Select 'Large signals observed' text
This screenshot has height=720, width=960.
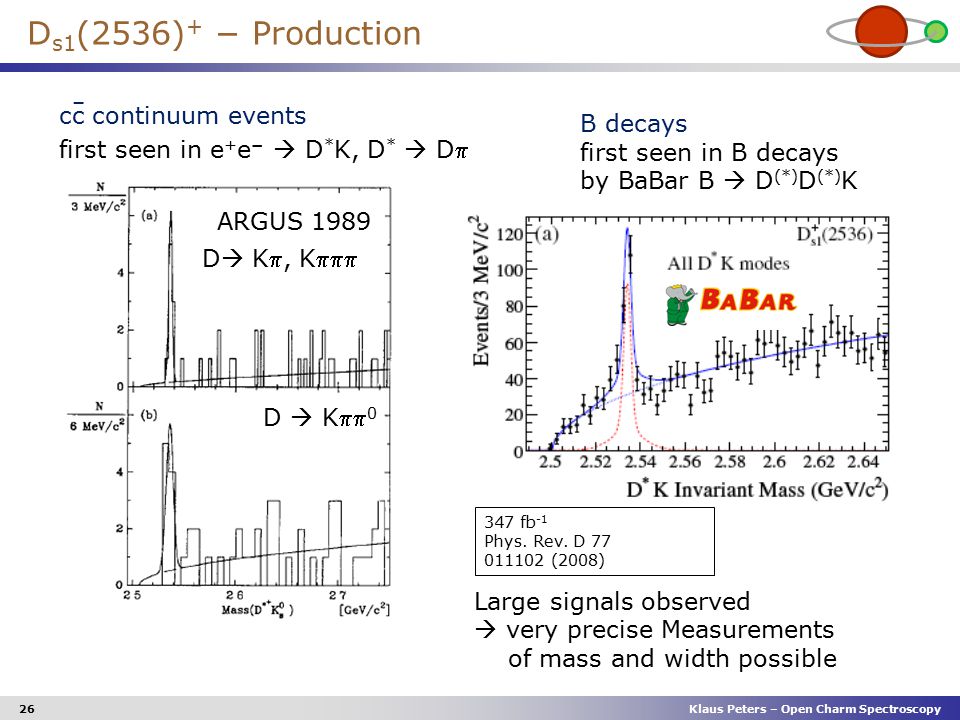pos(612,601)
